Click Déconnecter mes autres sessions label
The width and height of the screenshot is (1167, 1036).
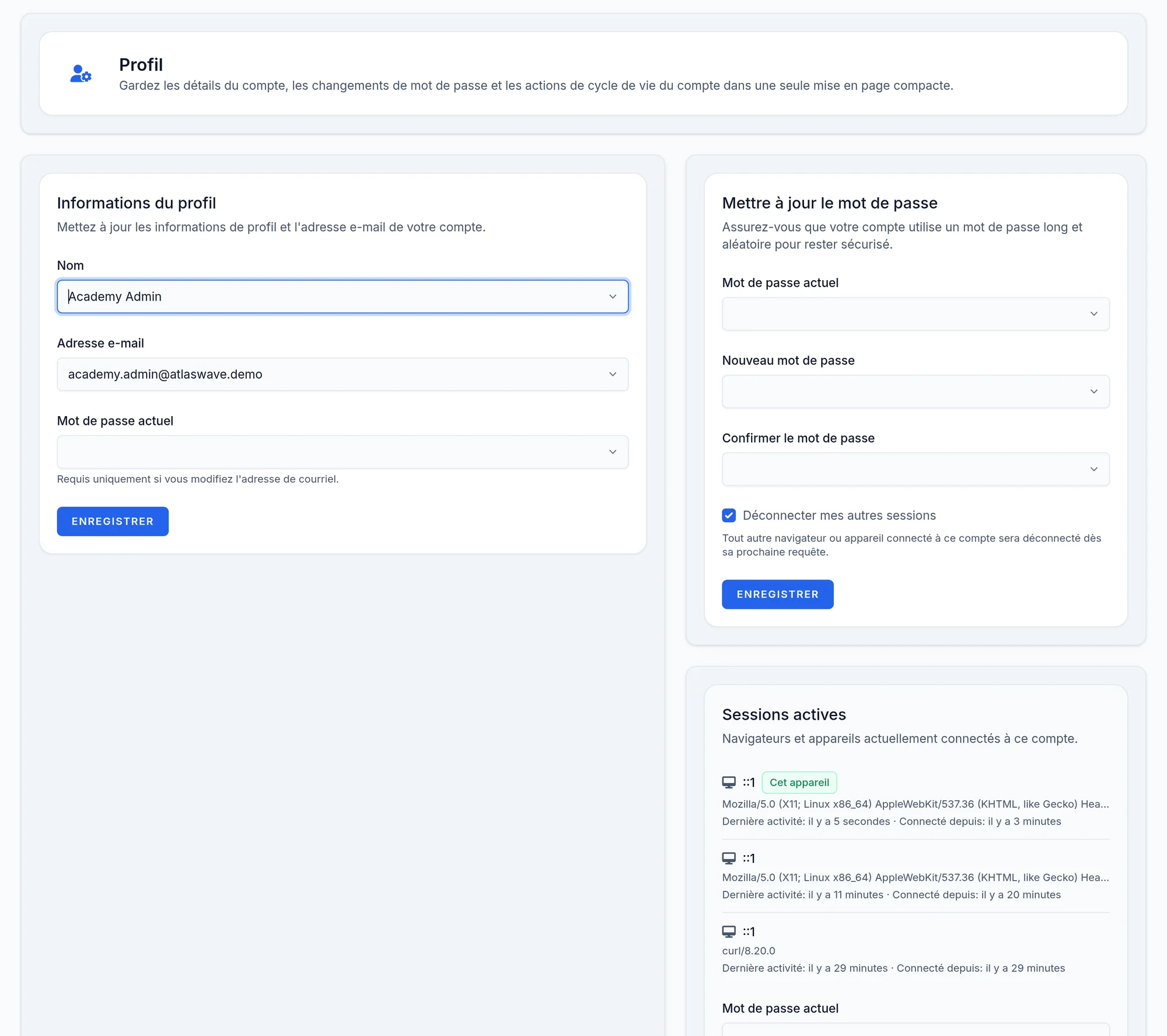click(839, 515)
